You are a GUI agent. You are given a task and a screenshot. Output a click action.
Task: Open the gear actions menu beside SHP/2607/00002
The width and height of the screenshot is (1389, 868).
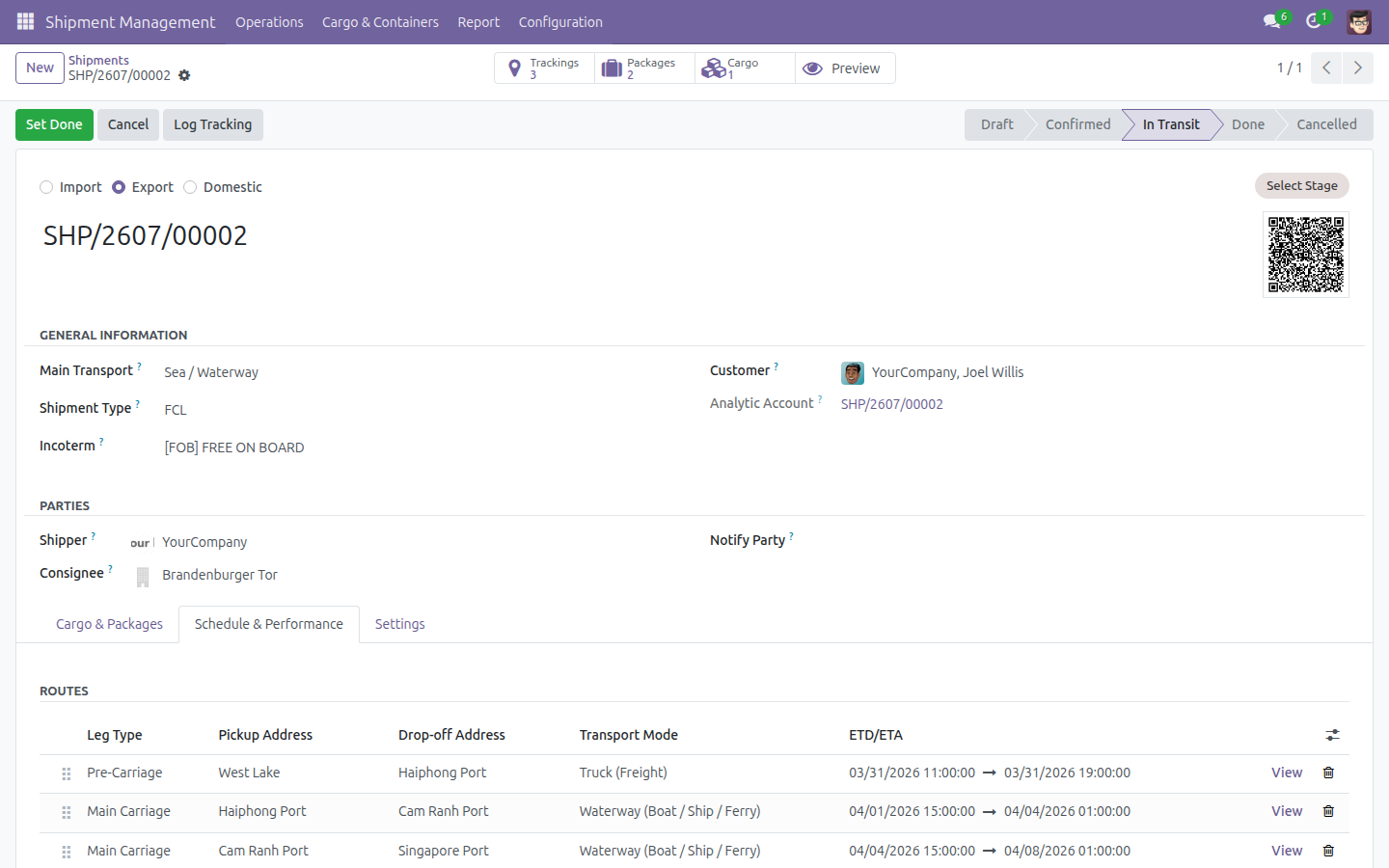click(184, 75)
